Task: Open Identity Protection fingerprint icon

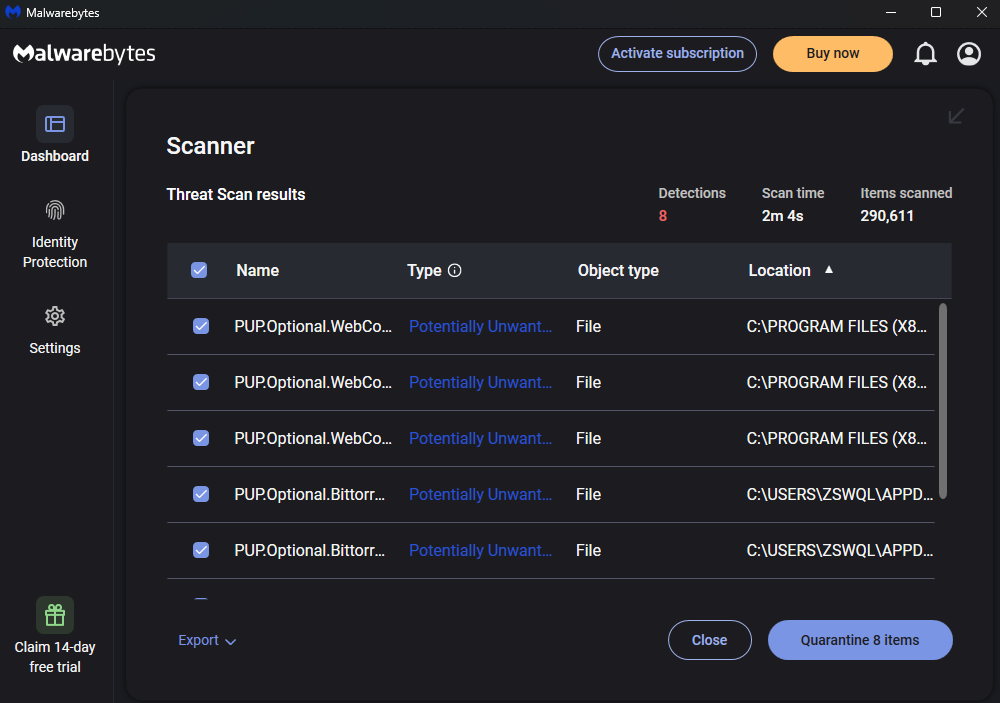Action: [55, 210]
